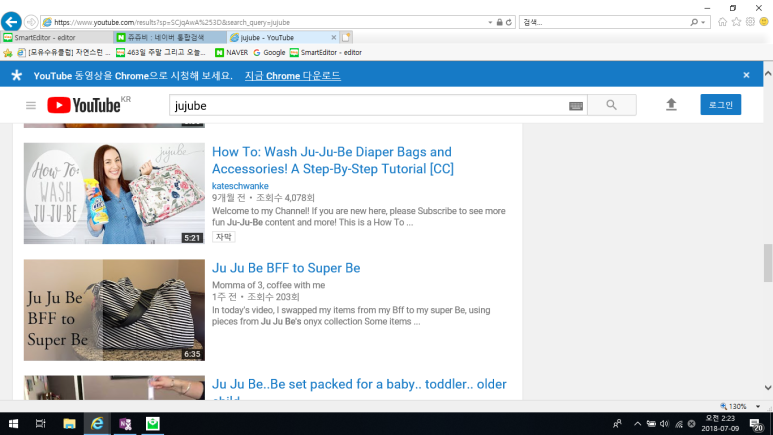The image size is (773, 435).
Task: Click the 자막 captions badge
Action: [224, 237]
